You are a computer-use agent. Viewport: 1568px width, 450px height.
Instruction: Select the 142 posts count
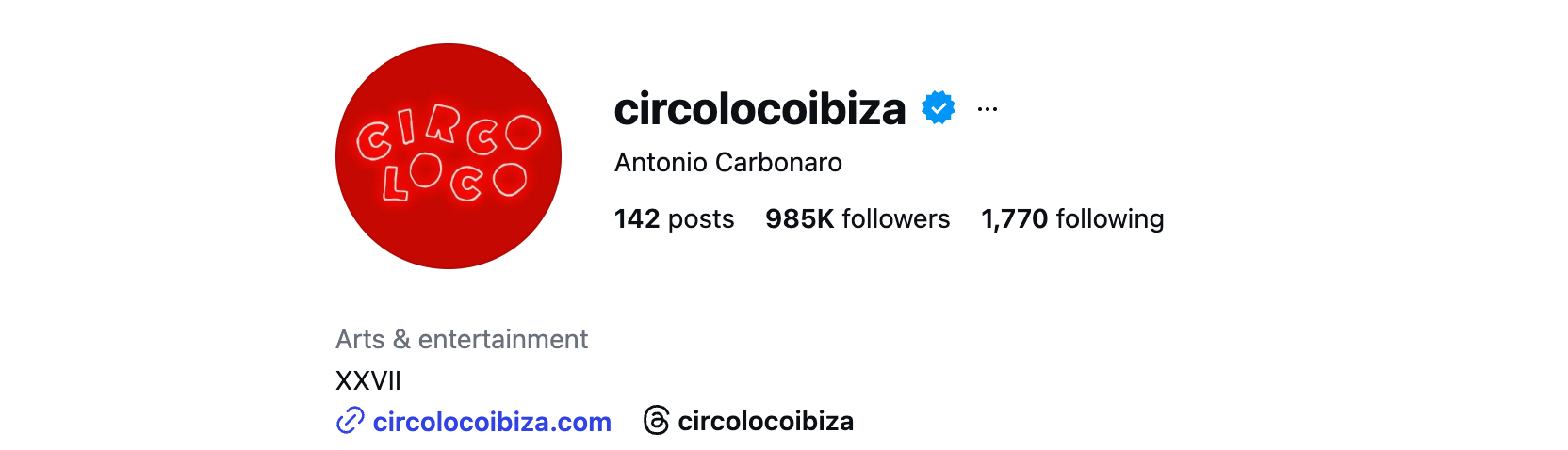point(674,219)
